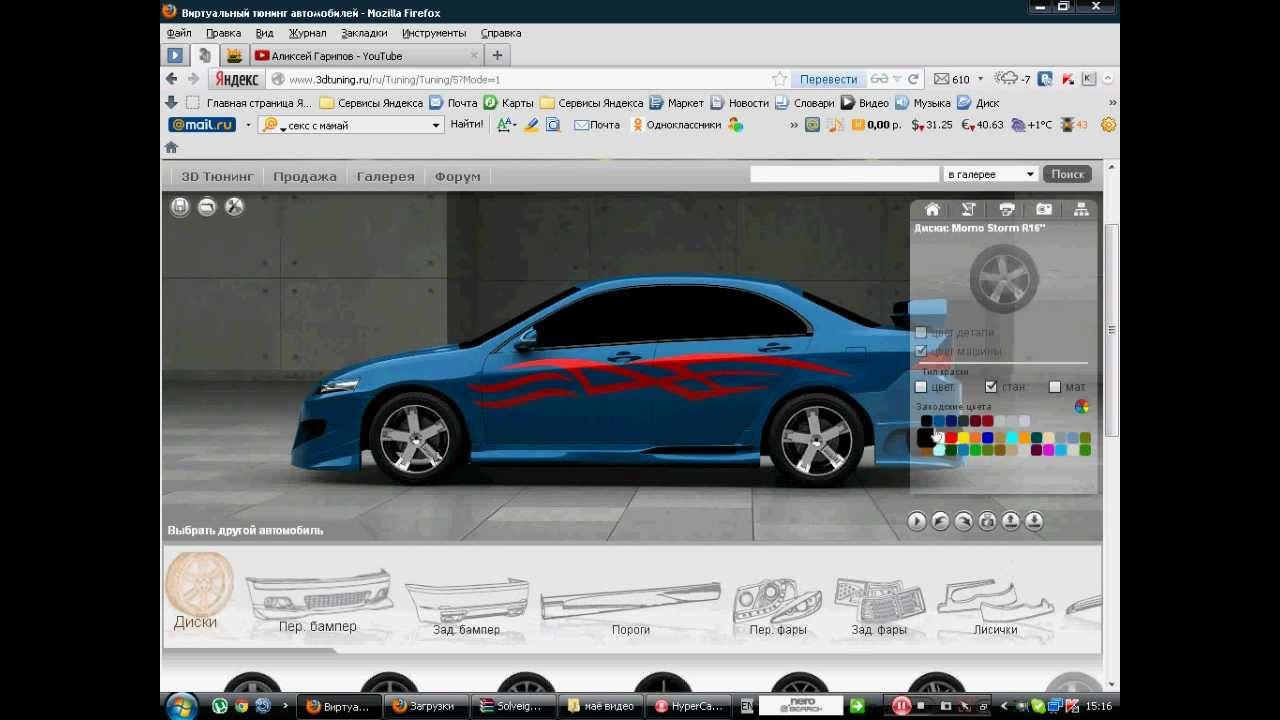1280x720 pixels.
Task: Open the Файл menu
Action: tap(179, 33)
